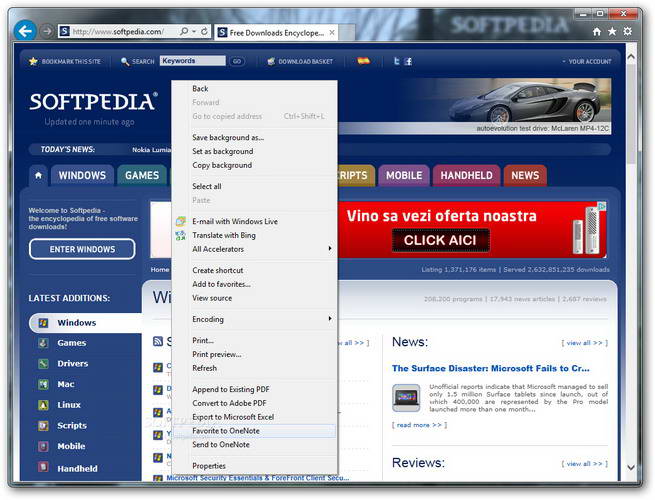Choose Properties from context menu
The width and height of the screenshot is (655, 500).
[x=255, y=466]
